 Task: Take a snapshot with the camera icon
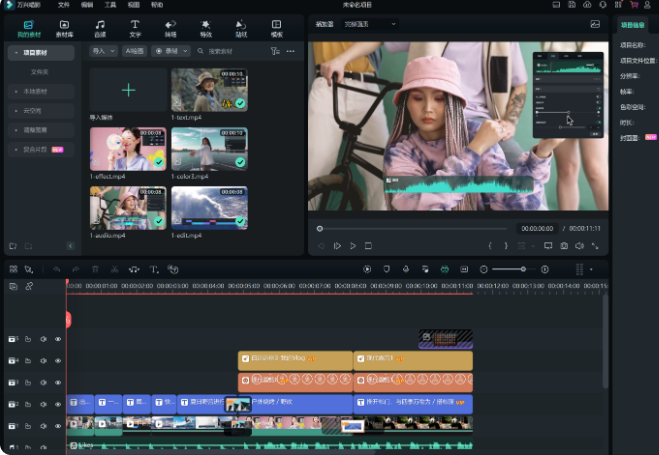point(564,245)
